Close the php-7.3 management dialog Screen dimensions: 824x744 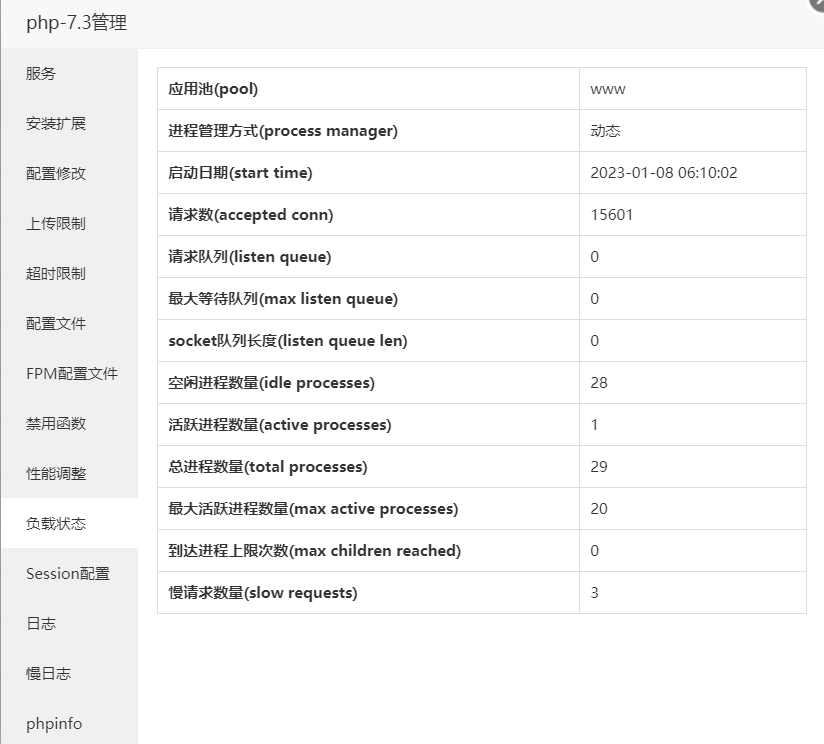coord(818,3)
